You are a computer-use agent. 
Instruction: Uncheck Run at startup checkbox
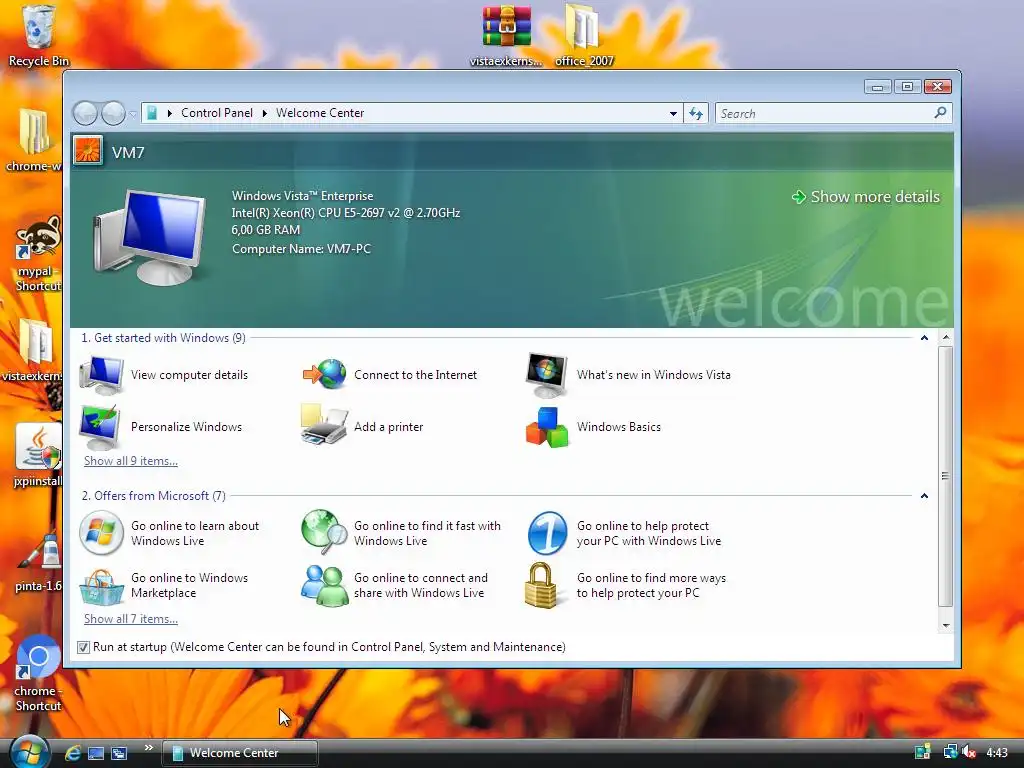point(83,647)
